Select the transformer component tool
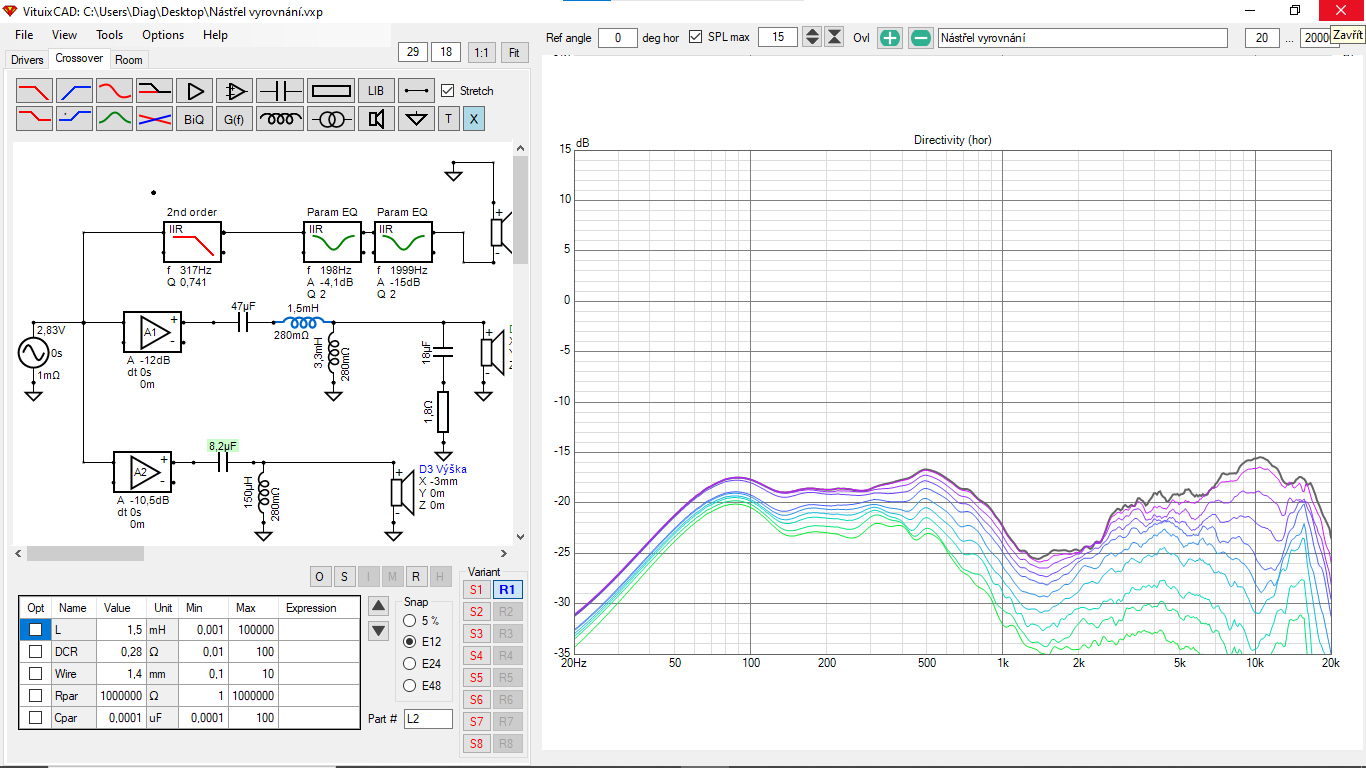Viewport: 1366px width, 768px height. click(330, 119)
